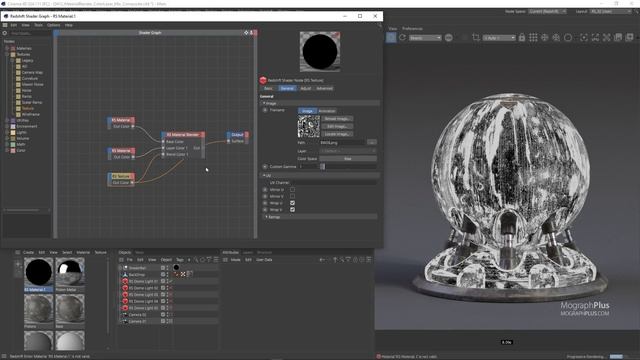Click the globe icon in render view toolbar
The height and width of the screenshot is (360, 640).
(449, 38)
